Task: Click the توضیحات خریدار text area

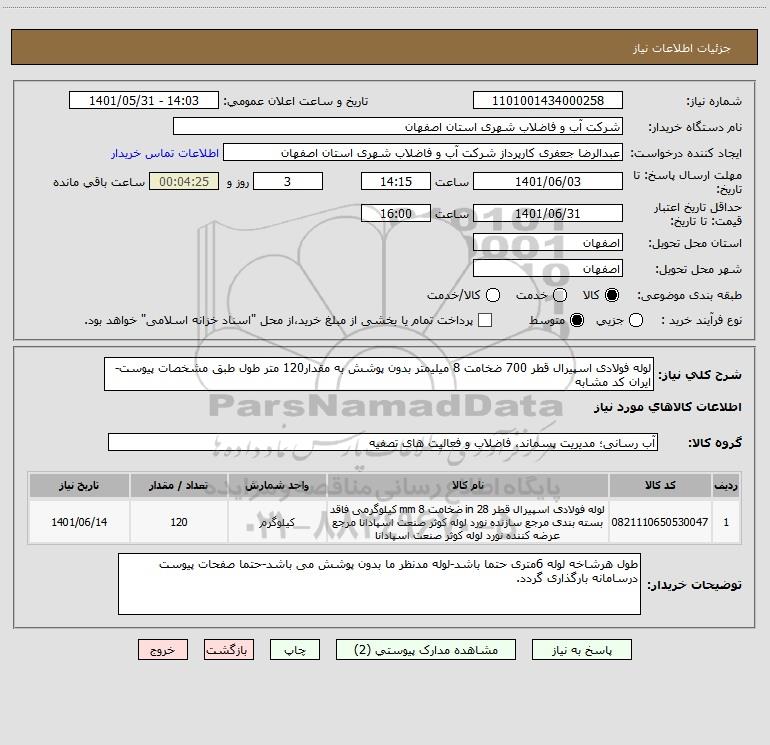Action: coord(379,584)
